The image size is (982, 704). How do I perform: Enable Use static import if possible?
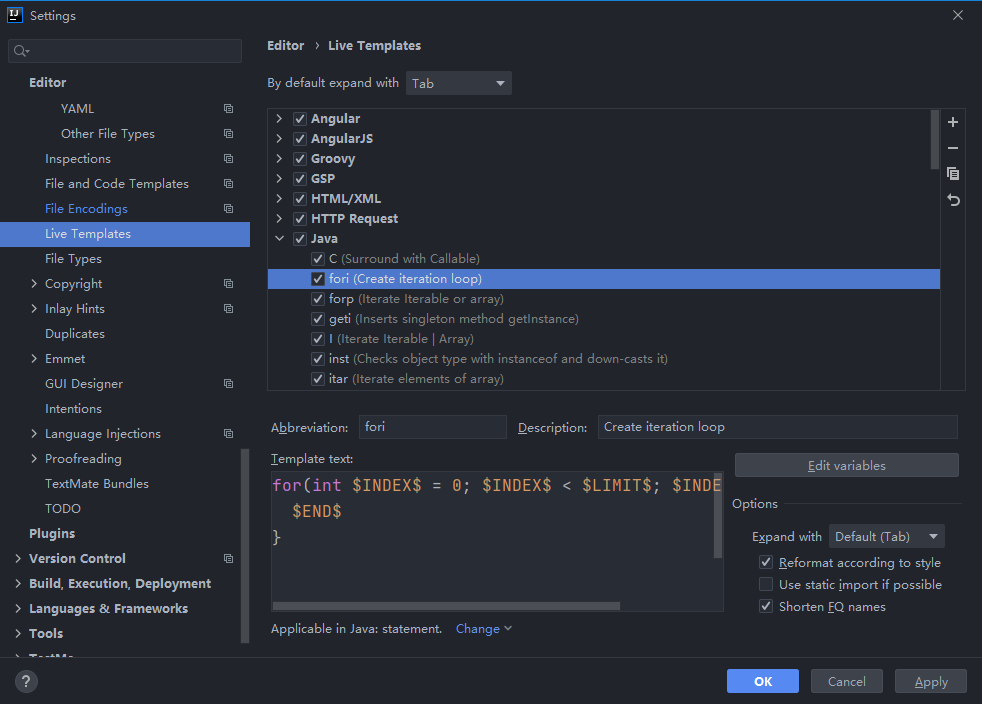point(766,585)
